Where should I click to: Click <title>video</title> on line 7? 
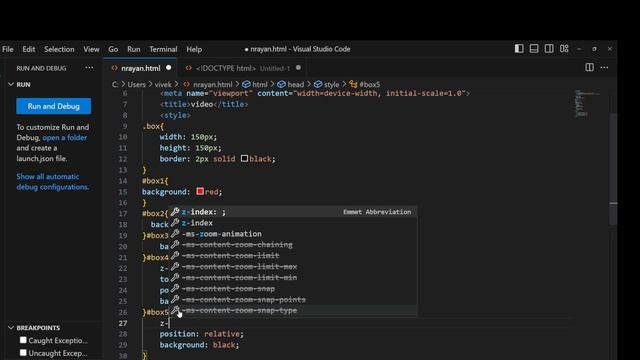click(204, 104)
